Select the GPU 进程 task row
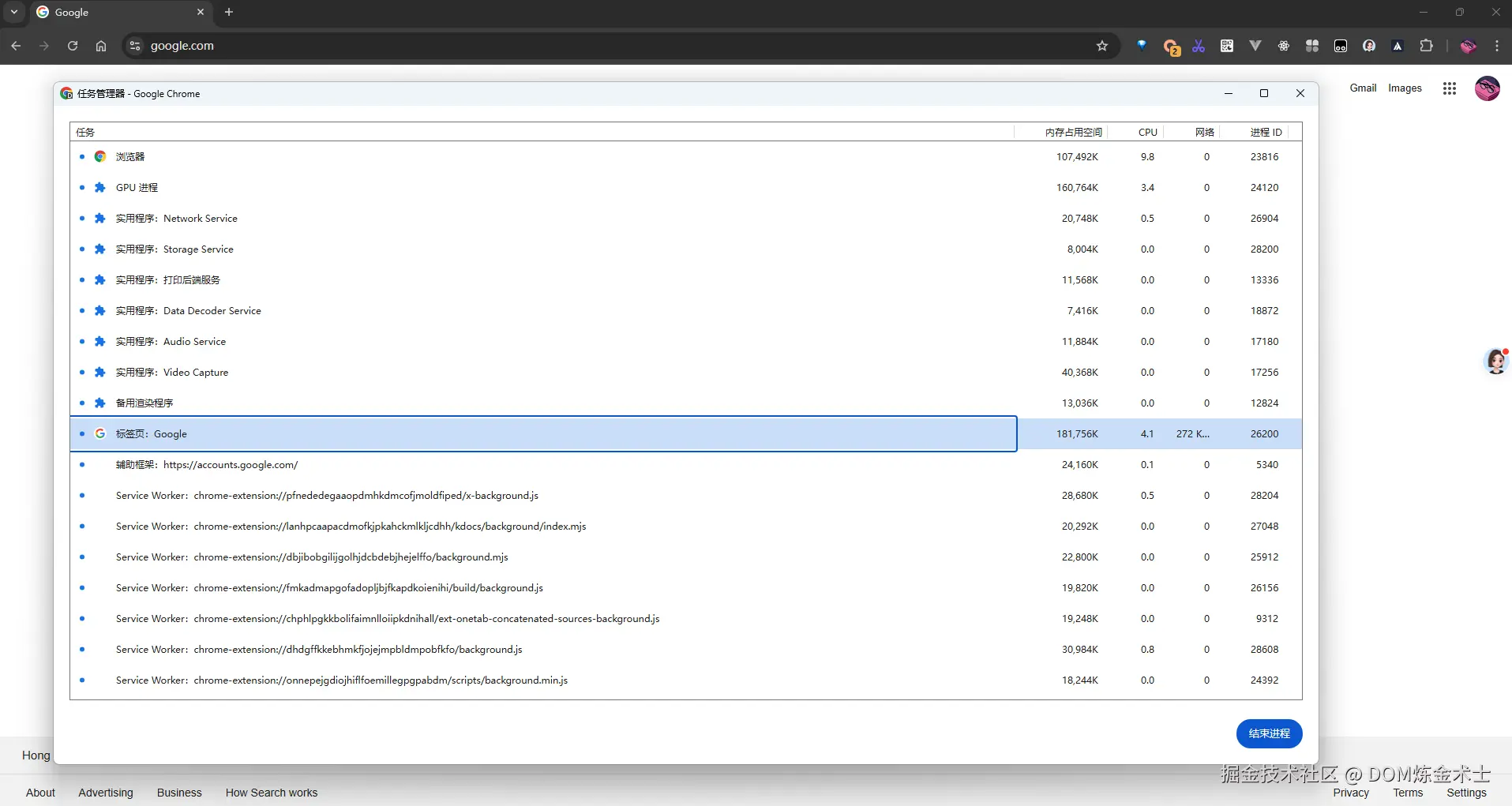1512x806 pixels. tap(685, 187)
